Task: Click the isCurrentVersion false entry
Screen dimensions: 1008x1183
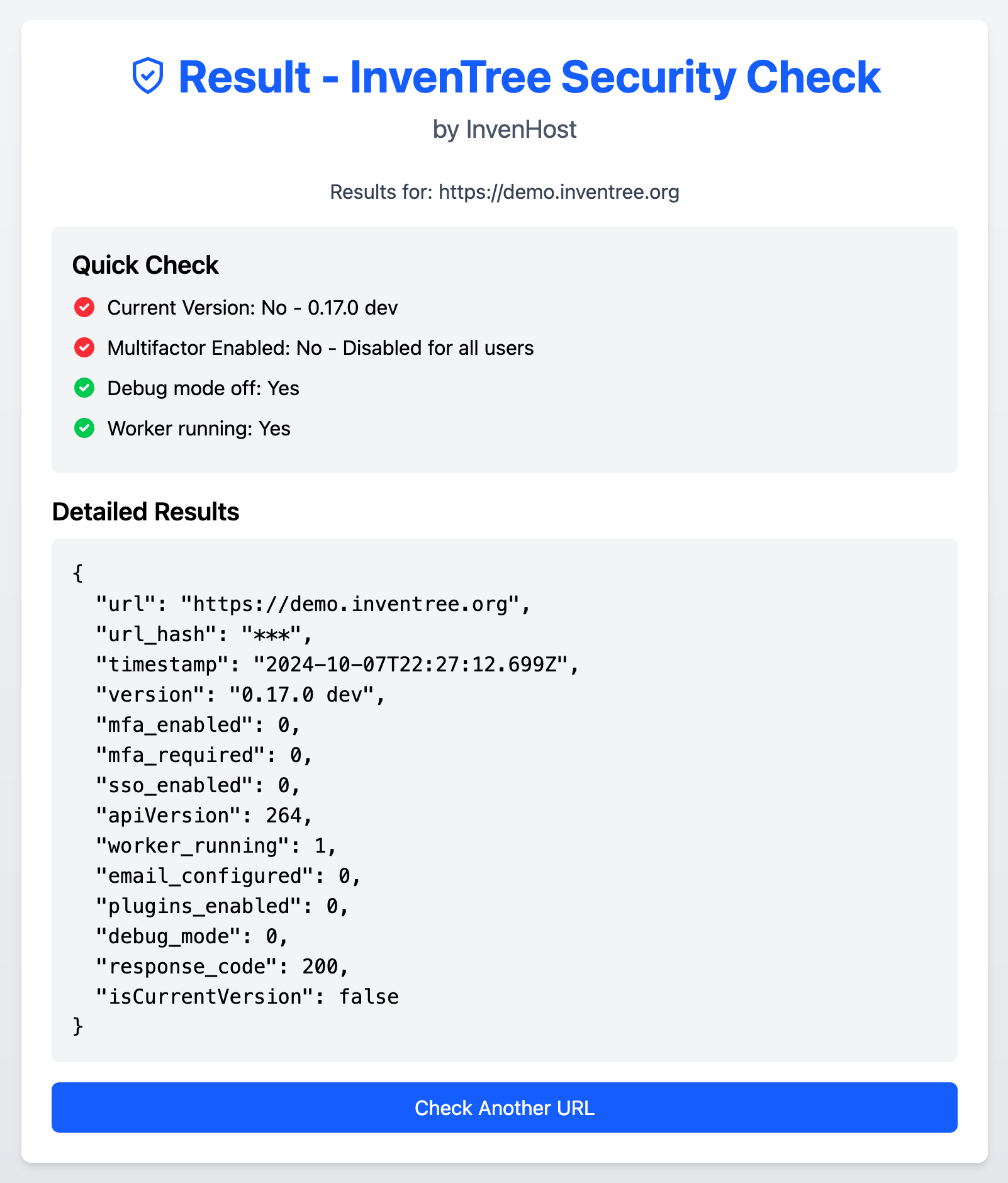Action: pyautogui.click(x=247, y=997)
